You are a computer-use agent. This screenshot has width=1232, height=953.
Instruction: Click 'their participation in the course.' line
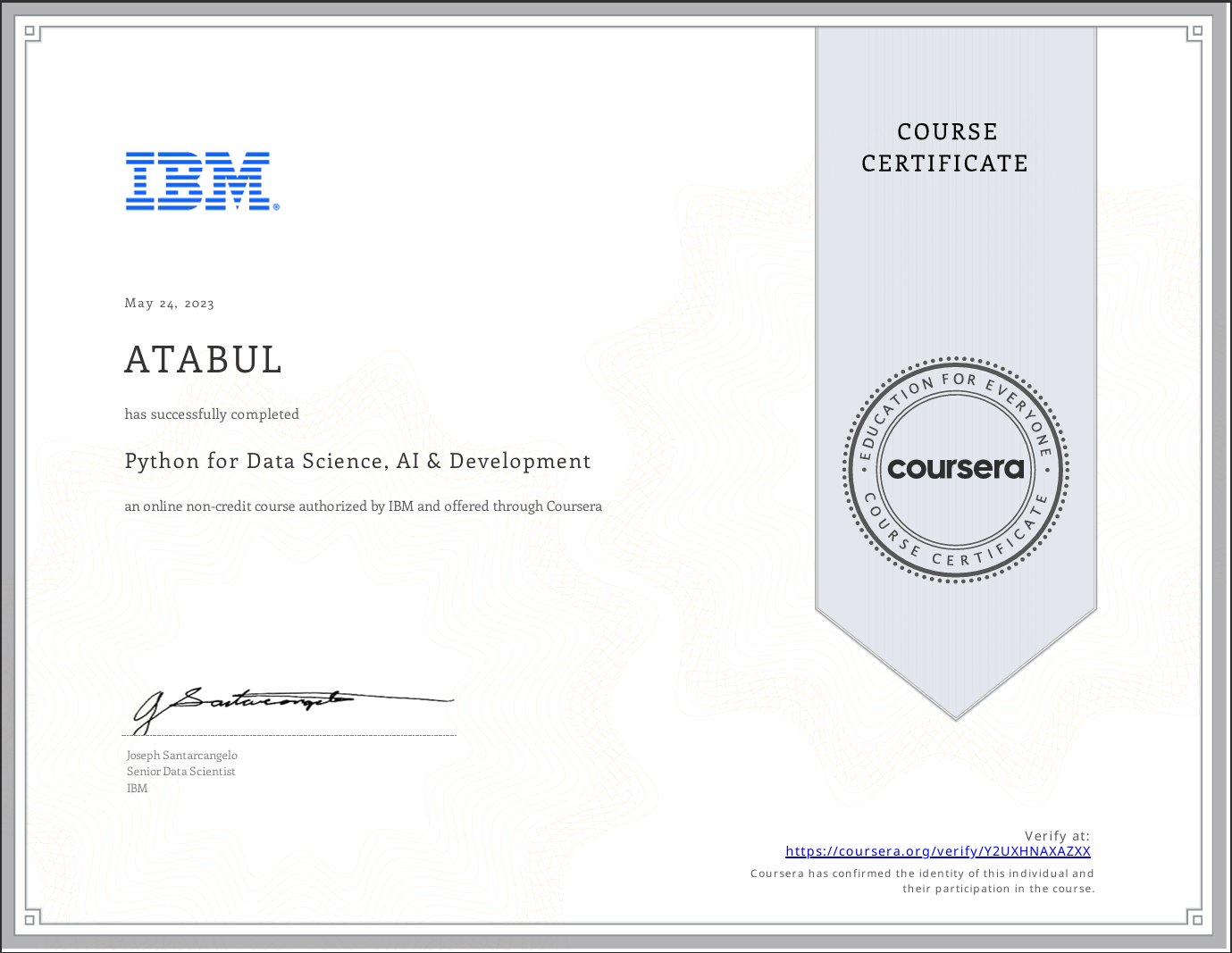tap(999, 889)
